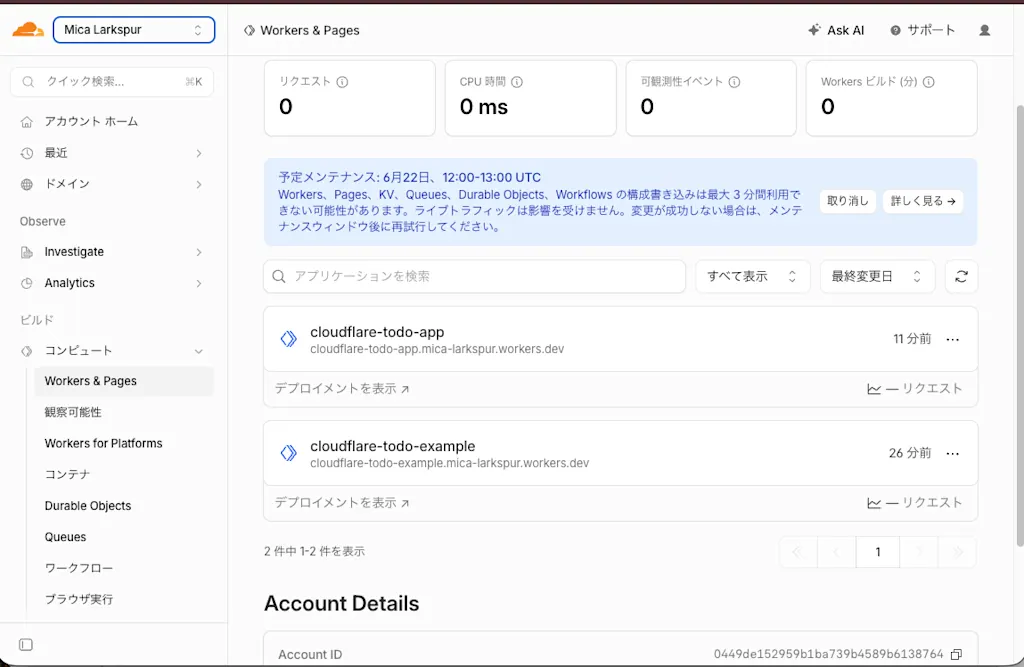The width and height of the screenshot is (1024, 667).
Task: Click the page vertical scrollbar
Action: click(1020, 325)
